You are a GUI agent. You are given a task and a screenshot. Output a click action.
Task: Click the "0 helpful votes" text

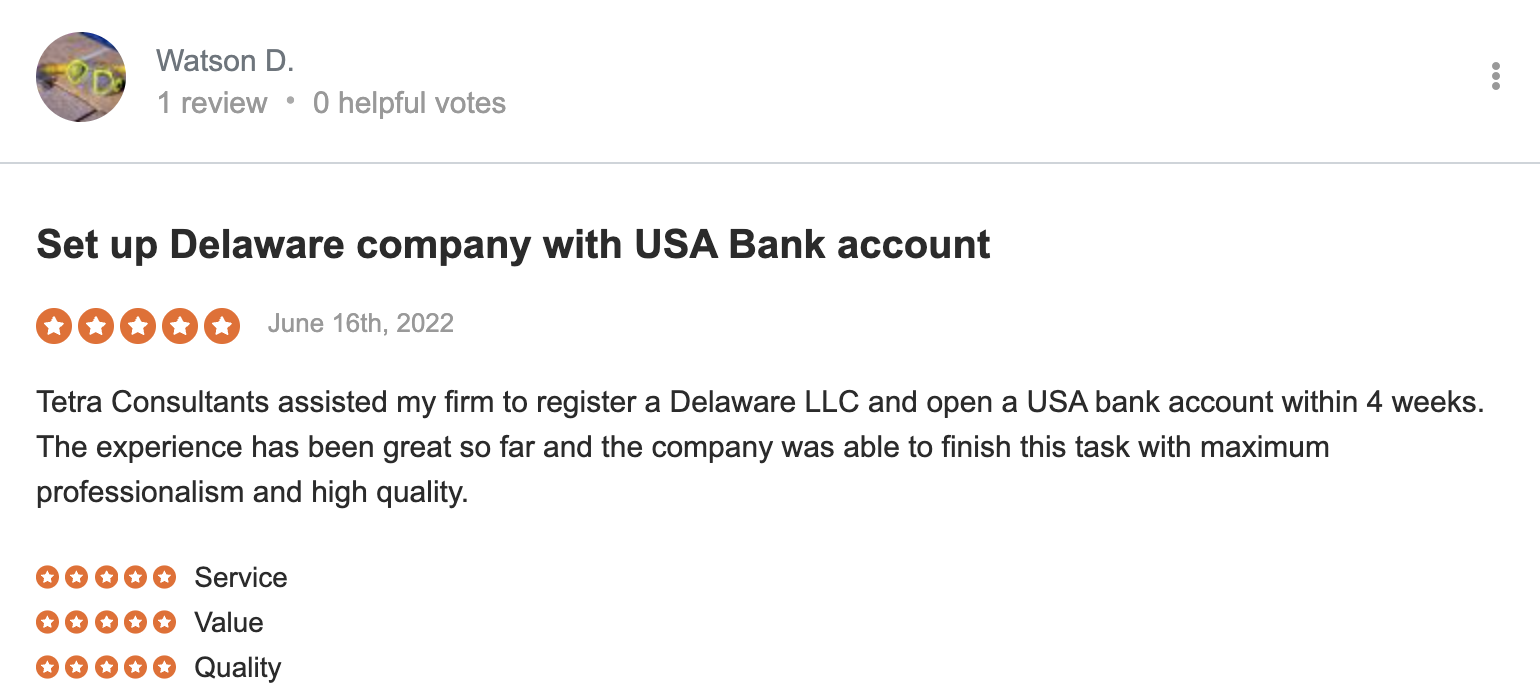(x=409, y=103)
